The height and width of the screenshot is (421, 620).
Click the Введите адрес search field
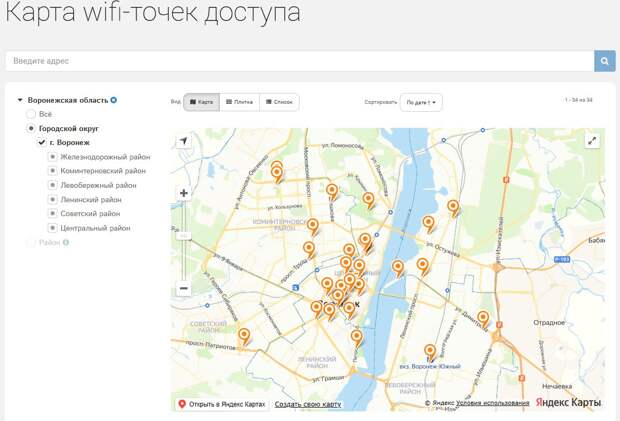point(300,61)
